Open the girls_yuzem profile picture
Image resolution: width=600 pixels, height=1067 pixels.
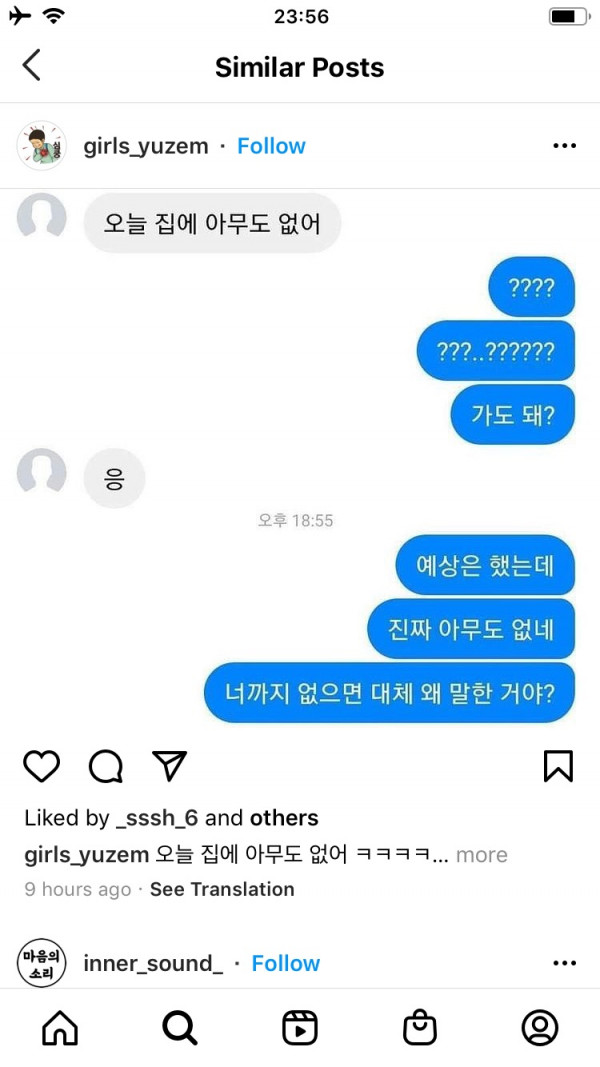[41, 146]
